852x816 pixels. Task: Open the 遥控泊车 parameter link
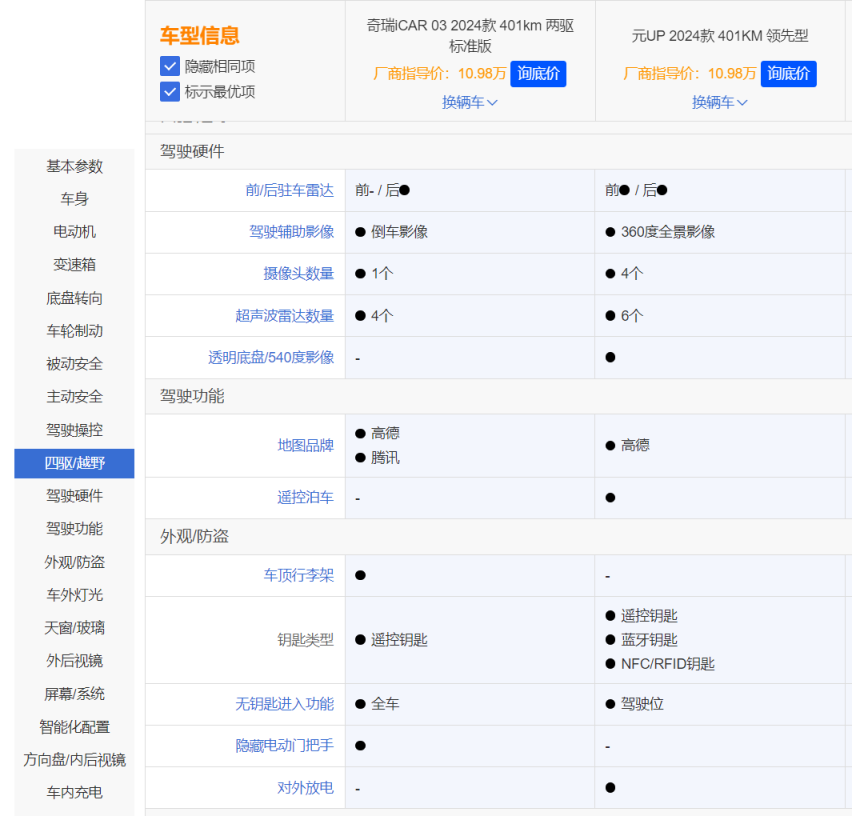tap(306, 498)
